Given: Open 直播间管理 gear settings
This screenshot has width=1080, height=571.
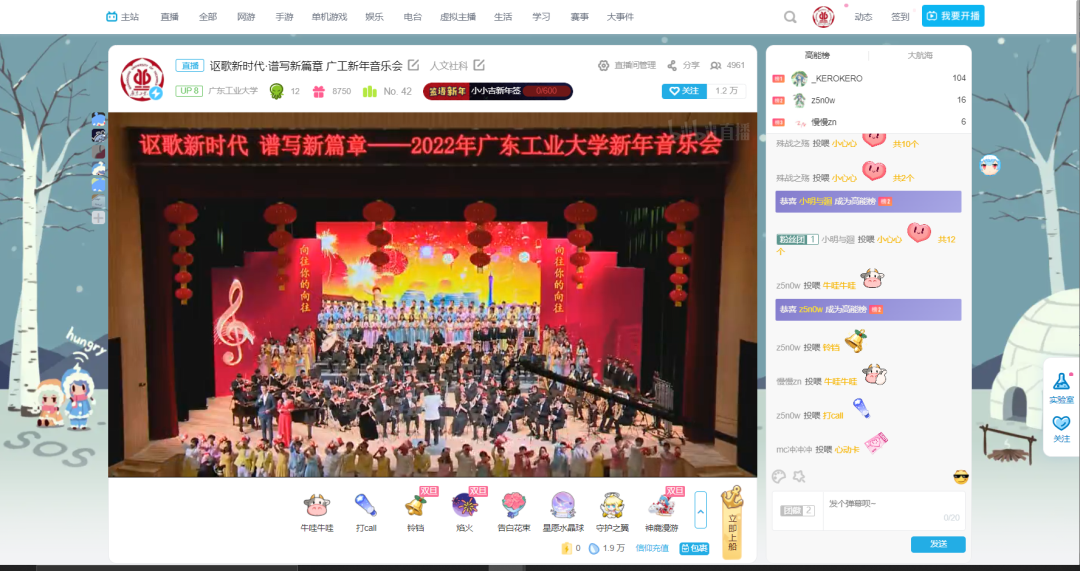Looking at the screenshot, I should (x=627, y=65).
